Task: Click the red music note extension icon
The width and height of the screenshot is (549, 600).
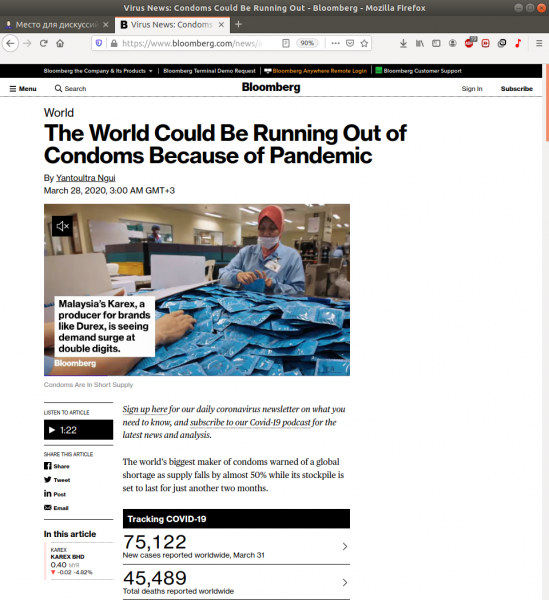Action: click(x=518, y=43)
